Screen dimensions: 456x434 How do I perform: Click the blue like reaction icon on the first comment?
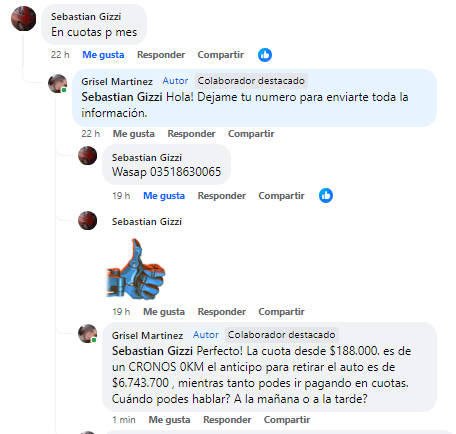pyautogui.click(x=265, y=55)
